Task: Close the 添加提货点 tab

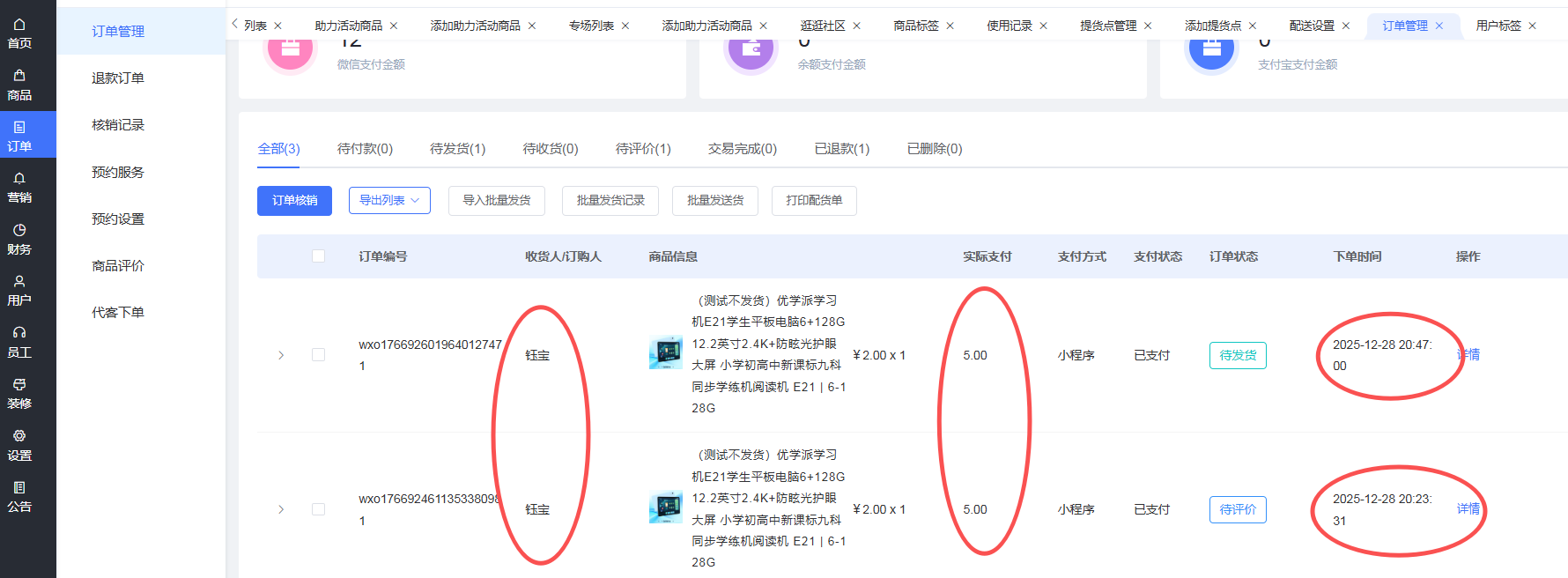Action: (1253, 26)
